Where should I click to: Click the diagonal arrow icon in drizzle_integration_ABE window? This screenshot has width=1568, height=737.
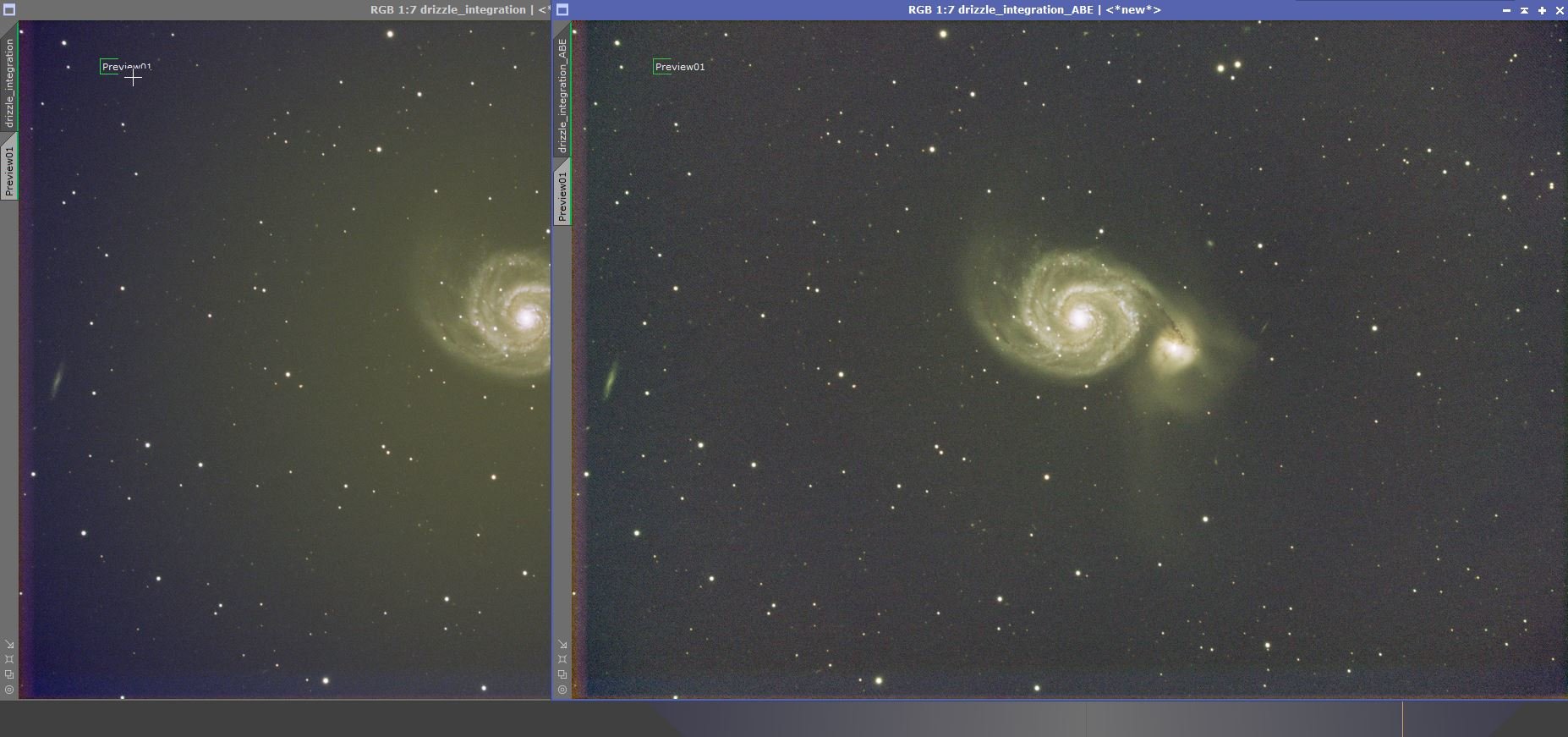tap(562, 645)
